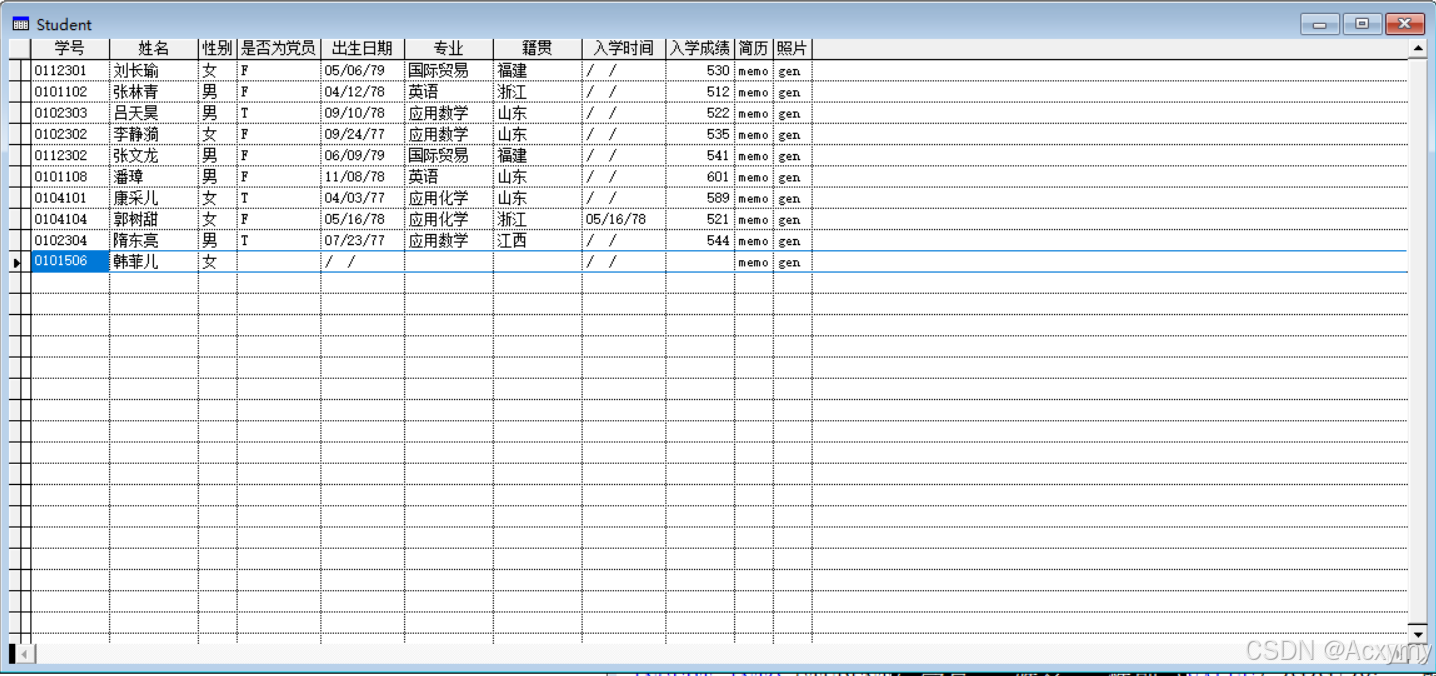Image resolution: width=1436 pixels, height=676 pixels.
Task: Click the 照片 column header
Action: coord(792,48)
